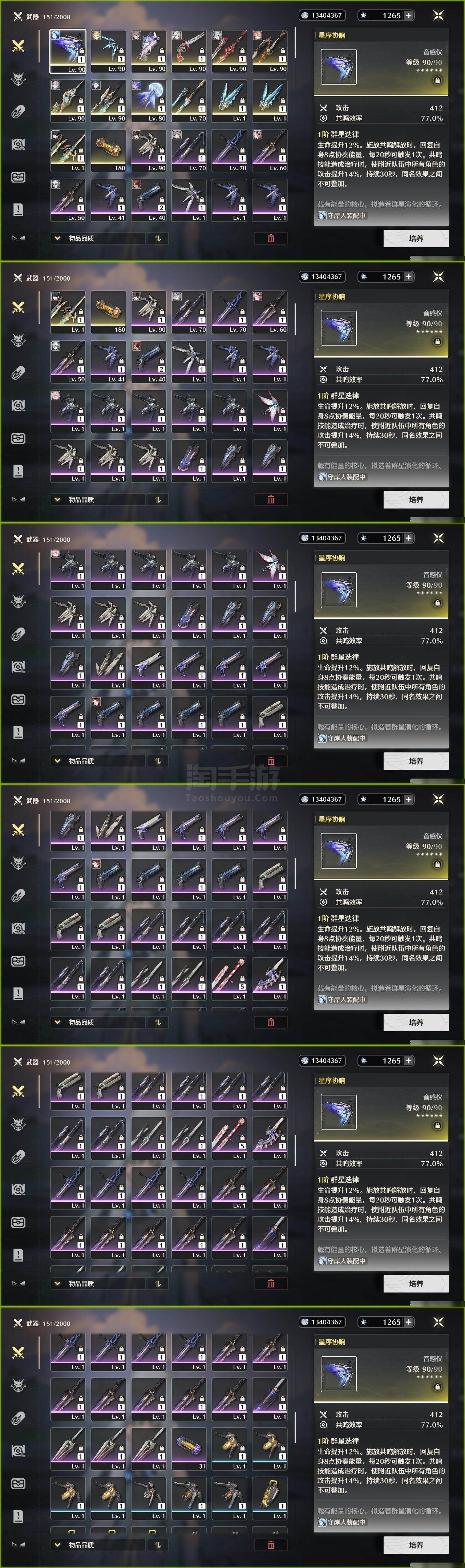
Task: Close the topmost weapon screen via star-cross icon
Action: pyautogui.click(x=438, y=15)
